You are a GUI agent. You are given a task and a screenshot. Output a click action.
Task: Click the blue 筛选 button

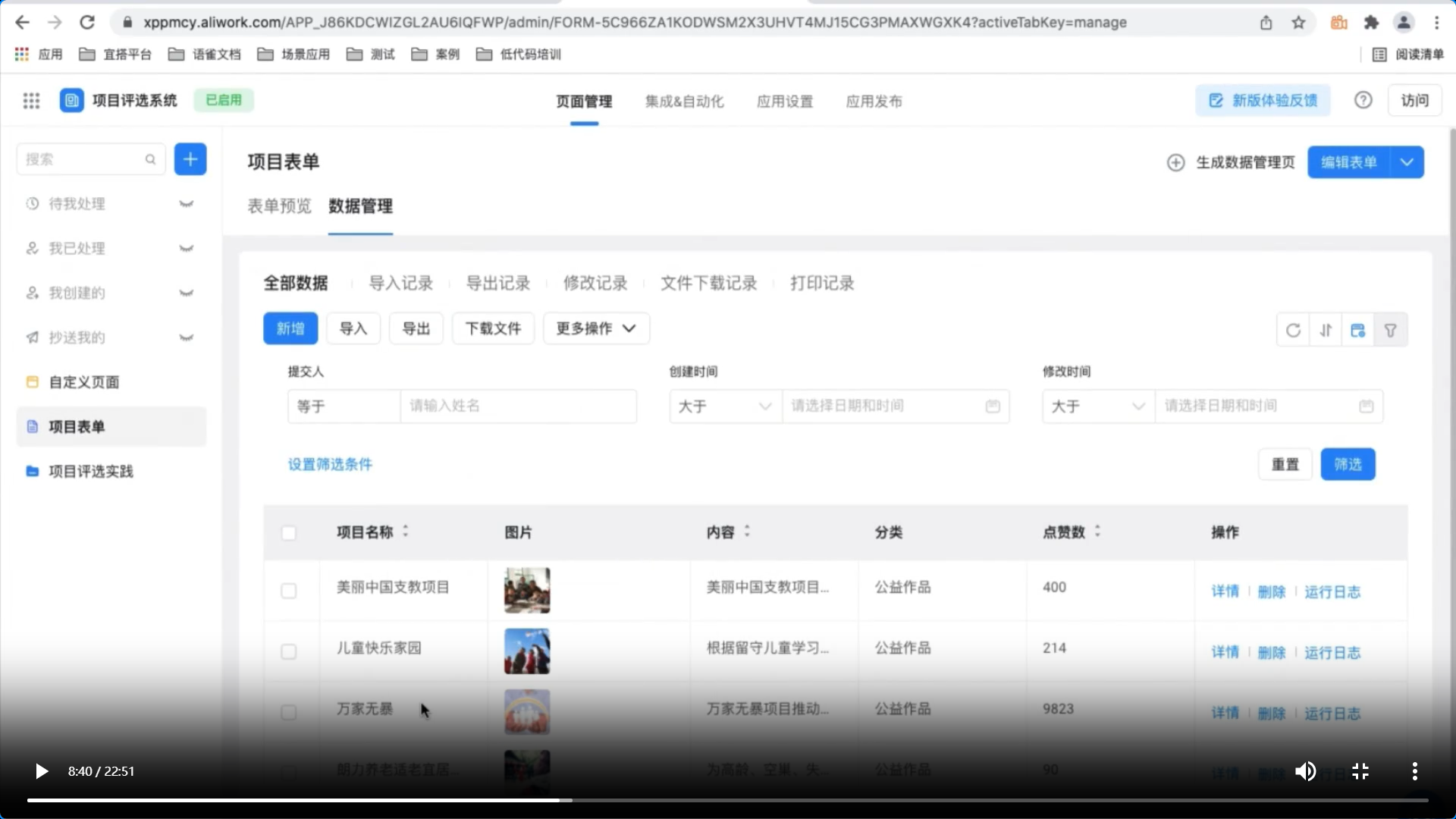[1348, 464]
